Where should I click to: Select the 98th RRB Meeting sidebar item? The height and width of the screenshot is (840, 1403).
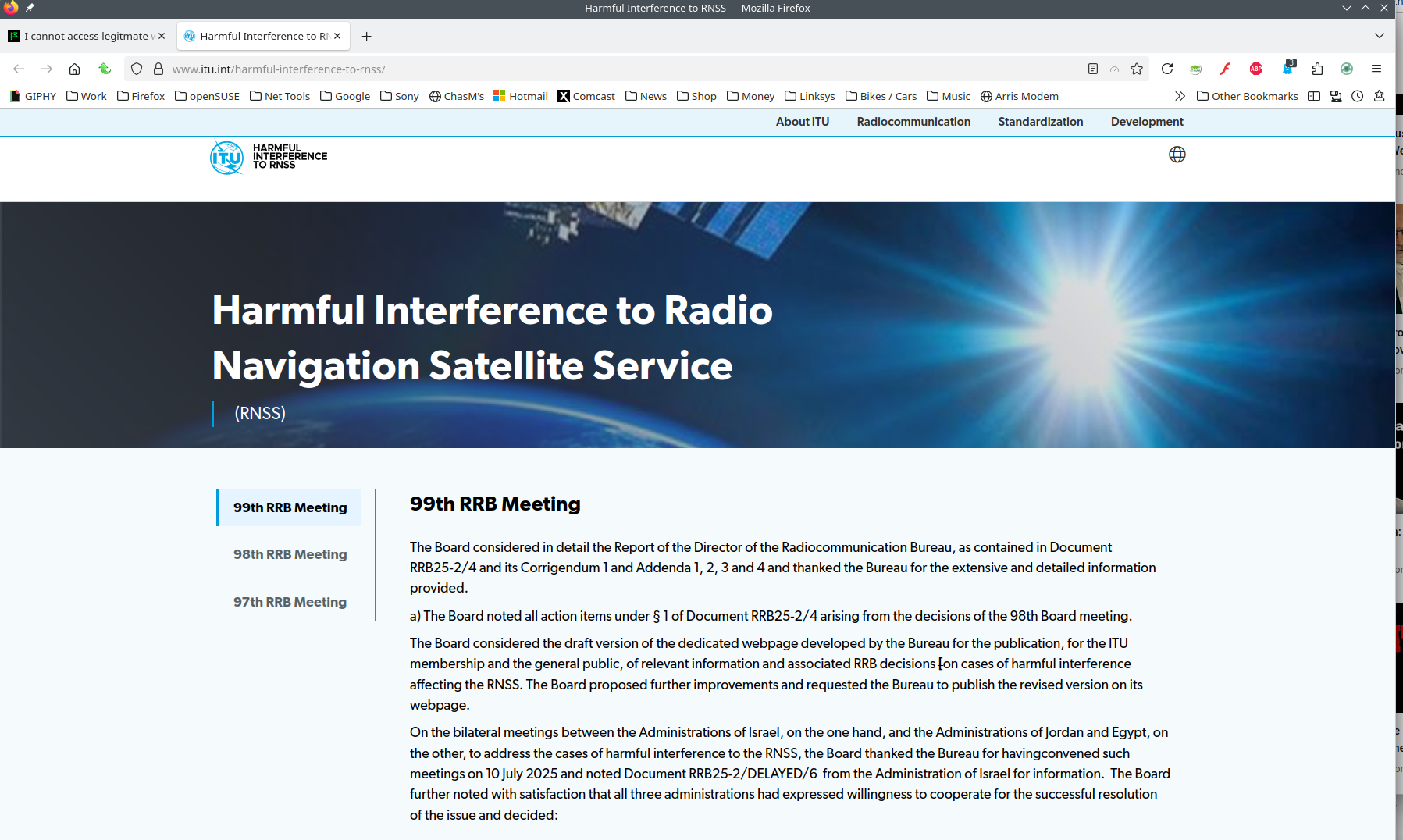coord(290,554)
